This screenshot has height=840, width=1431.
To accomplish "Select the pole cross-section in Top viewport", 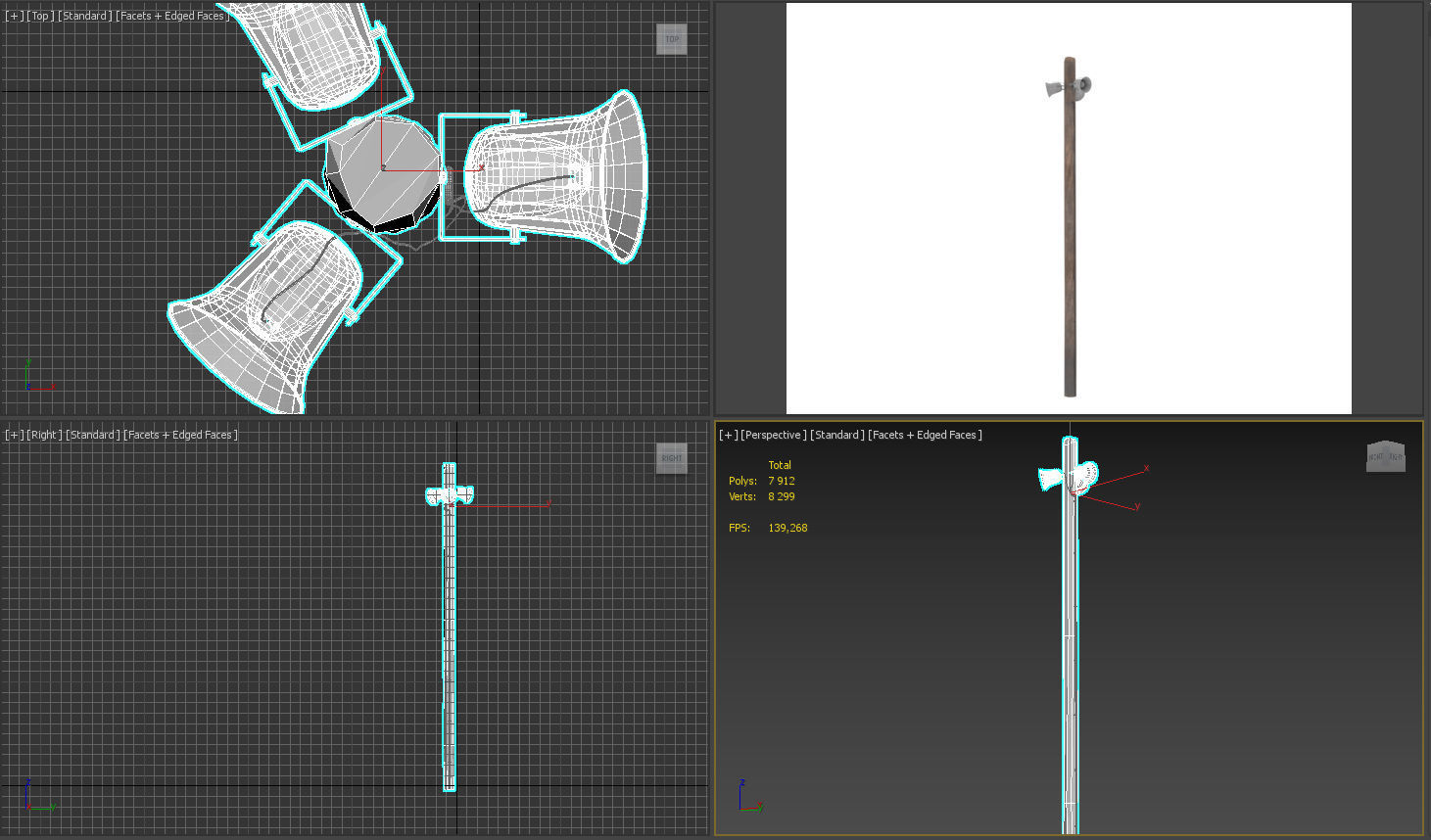I will click(384, 174).
